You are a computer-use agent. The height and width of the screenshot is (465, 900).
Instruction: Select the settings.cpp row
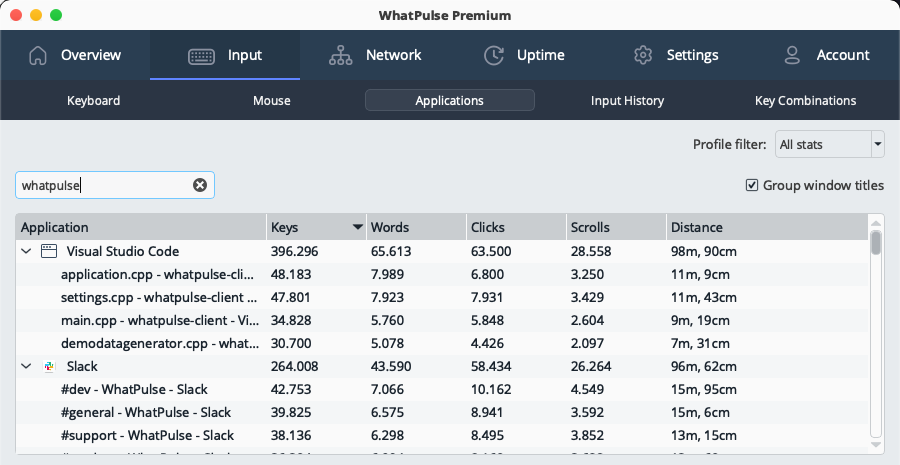tap(442, 297)
